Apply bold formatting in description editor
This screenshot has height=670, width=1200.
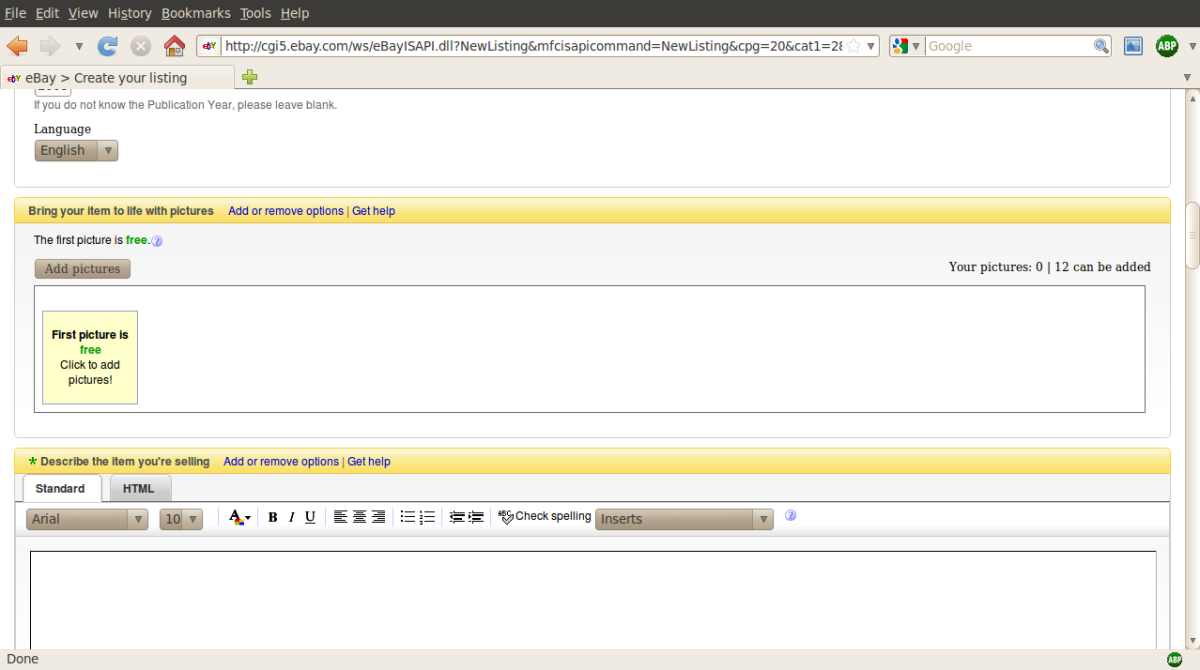click(x=272, y=517)
